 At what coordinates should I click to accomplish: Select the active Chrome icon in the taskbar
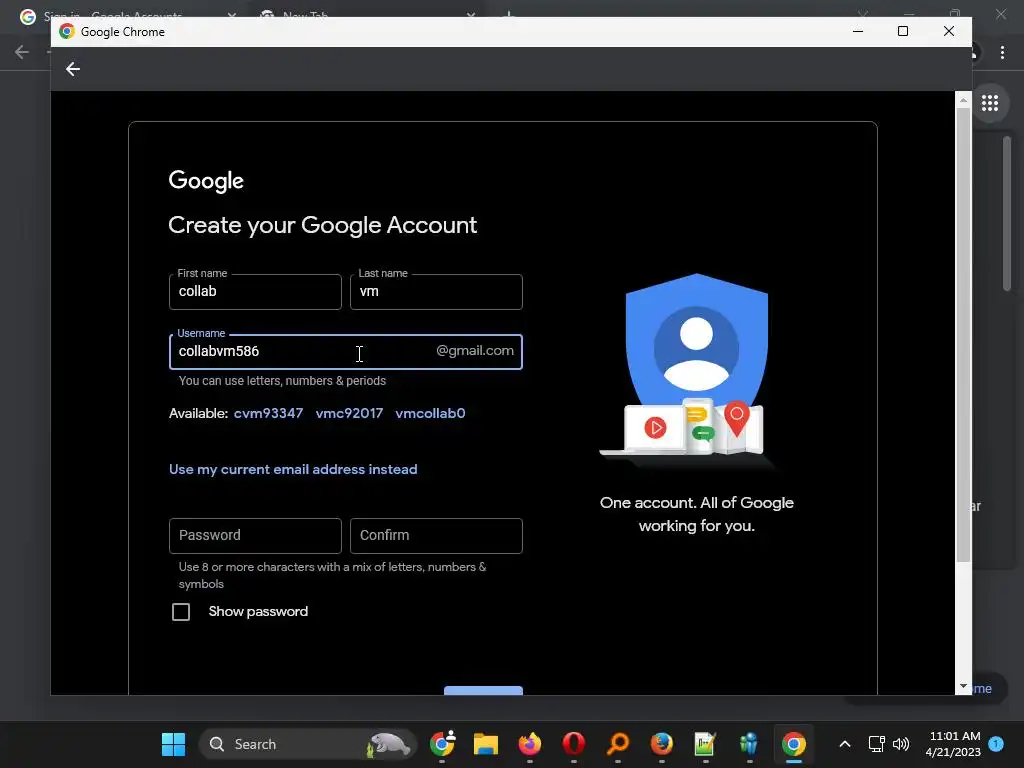(793, 744)
